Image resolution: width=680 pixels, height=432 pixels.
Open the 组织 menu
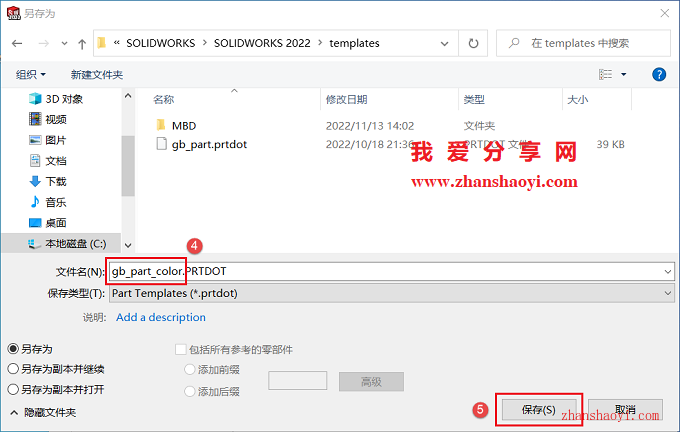tap(31, 75)
